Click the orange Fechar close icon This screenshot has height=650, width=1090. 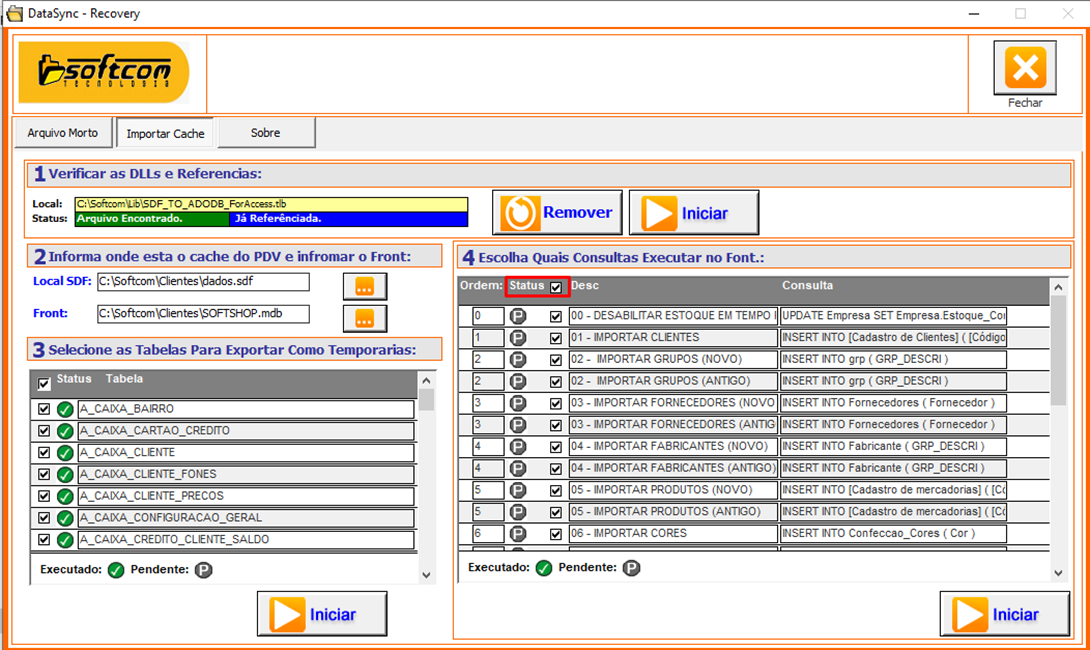1024,69
